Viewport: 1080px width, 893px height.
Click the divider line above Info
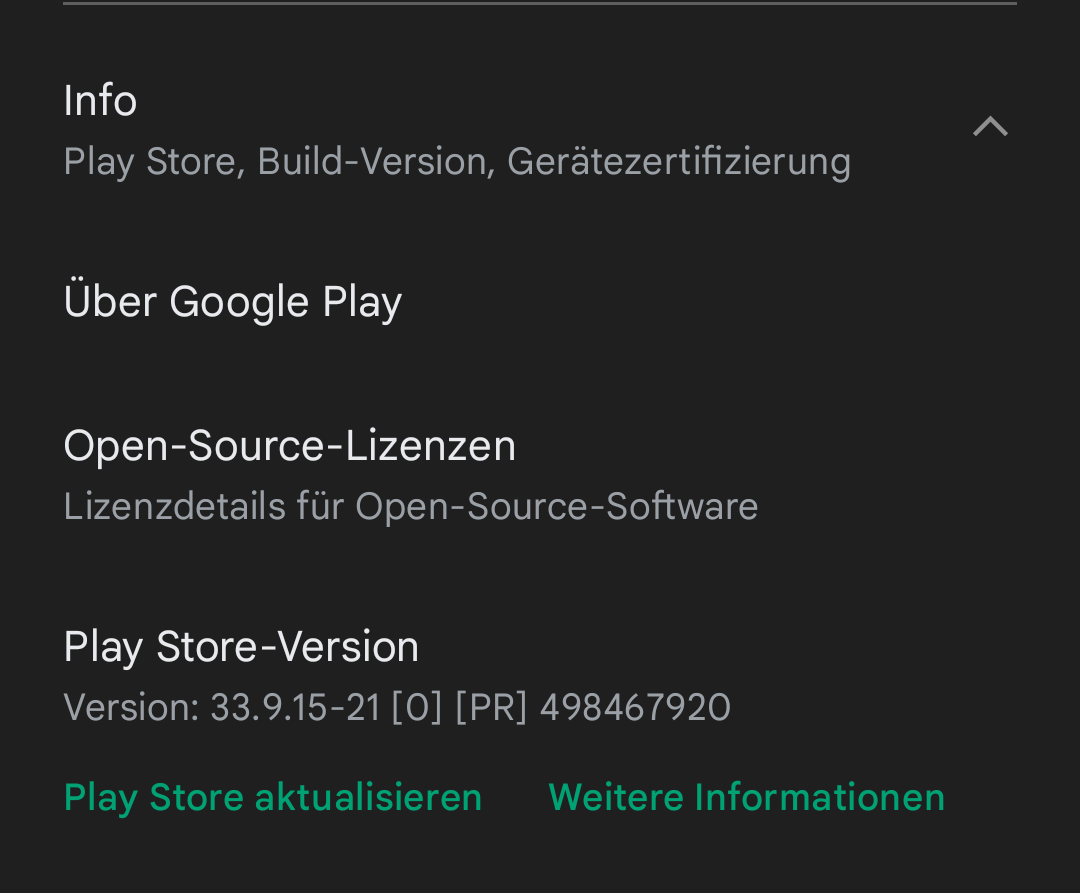(540, 4)
